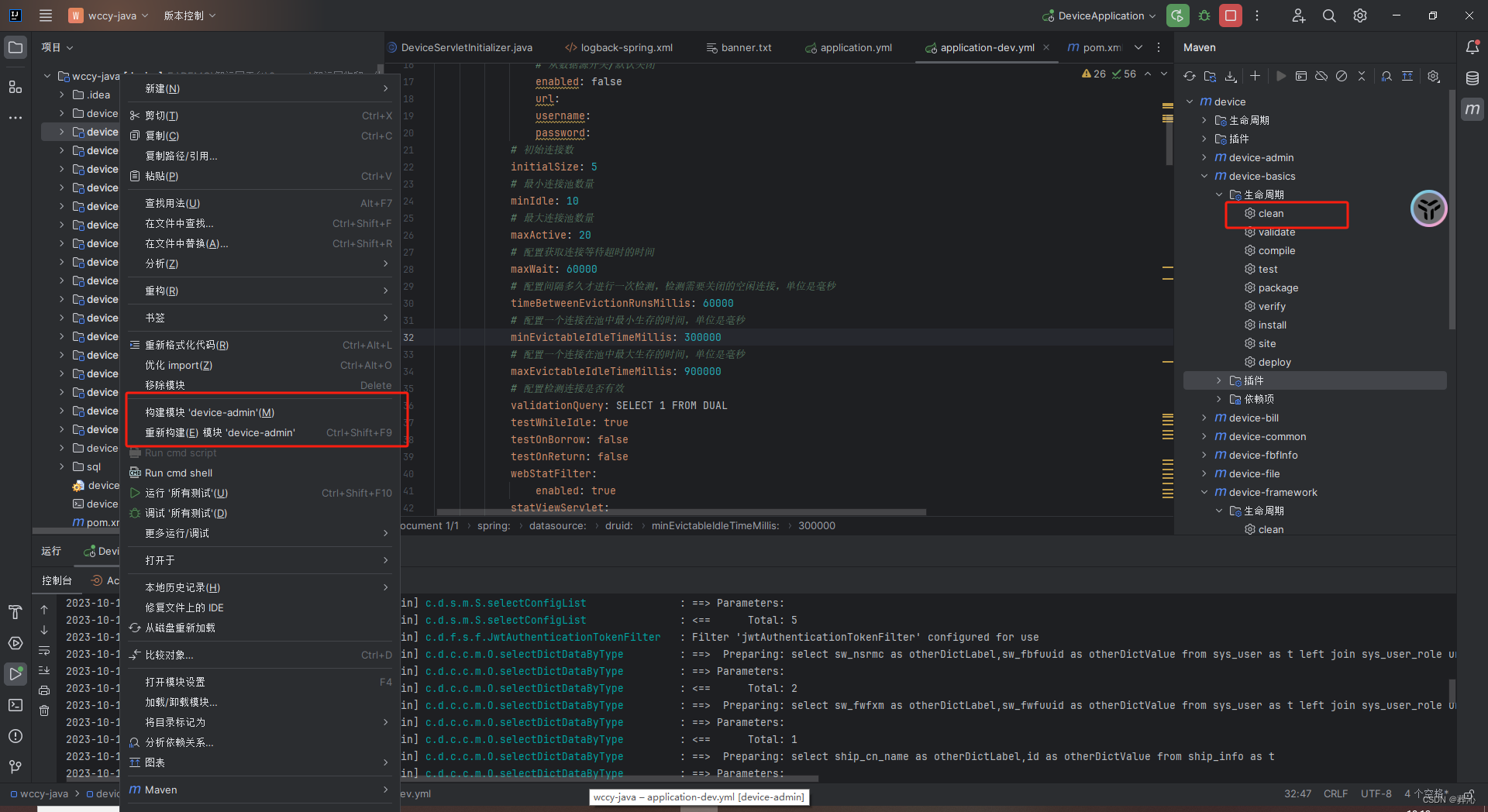Open the 项目 view dropdown
Screen dimensions: 1488x812
point(57,47)
